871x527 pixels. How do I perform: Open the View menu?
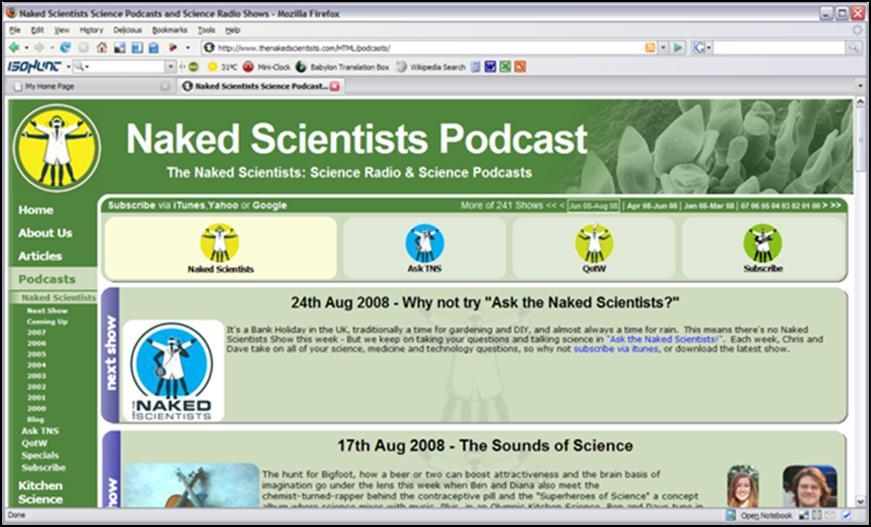click(x=62, y=31)
